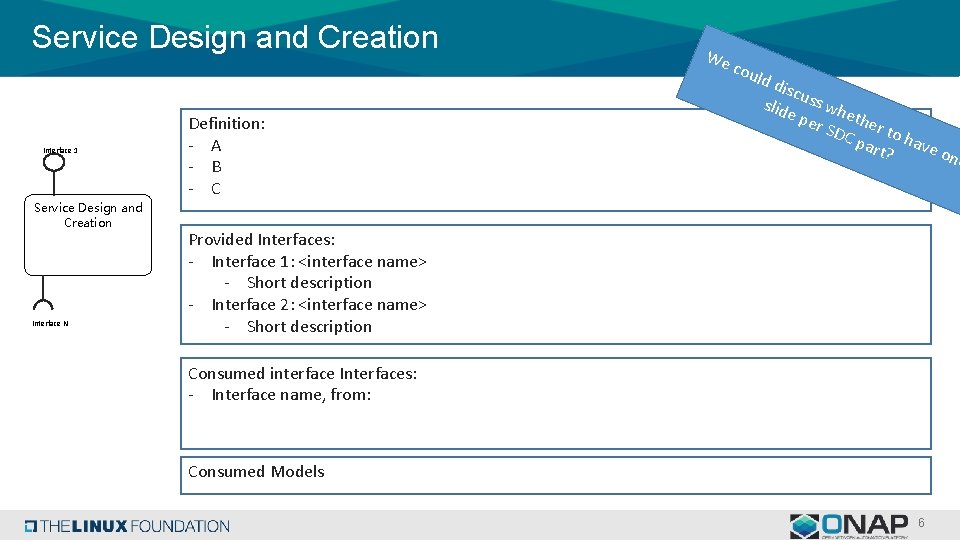Select Short description under Interface 1
The width and height of the screenshot is (960, 540).
coord(309,283)
